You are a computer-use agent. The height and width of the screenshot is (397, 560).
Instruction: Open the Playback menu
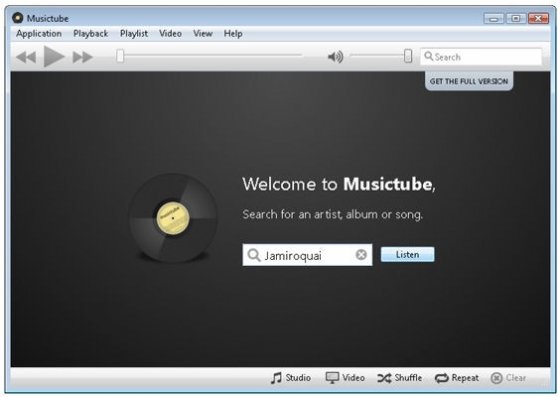[x=90, y=34]
